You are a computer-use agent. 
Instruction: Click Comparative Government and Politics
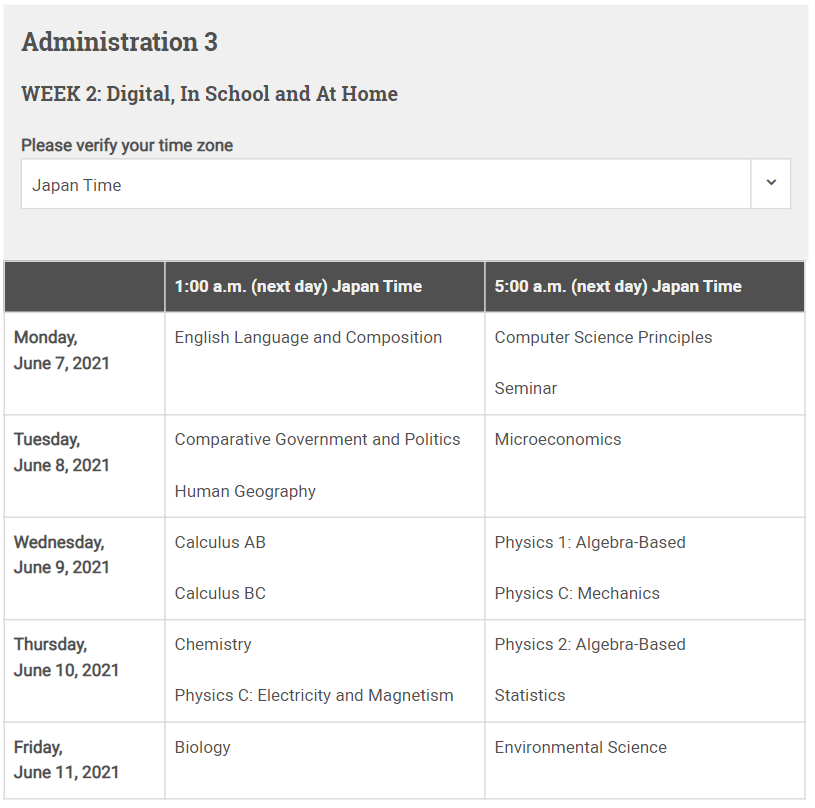click(x=317, y=440)
